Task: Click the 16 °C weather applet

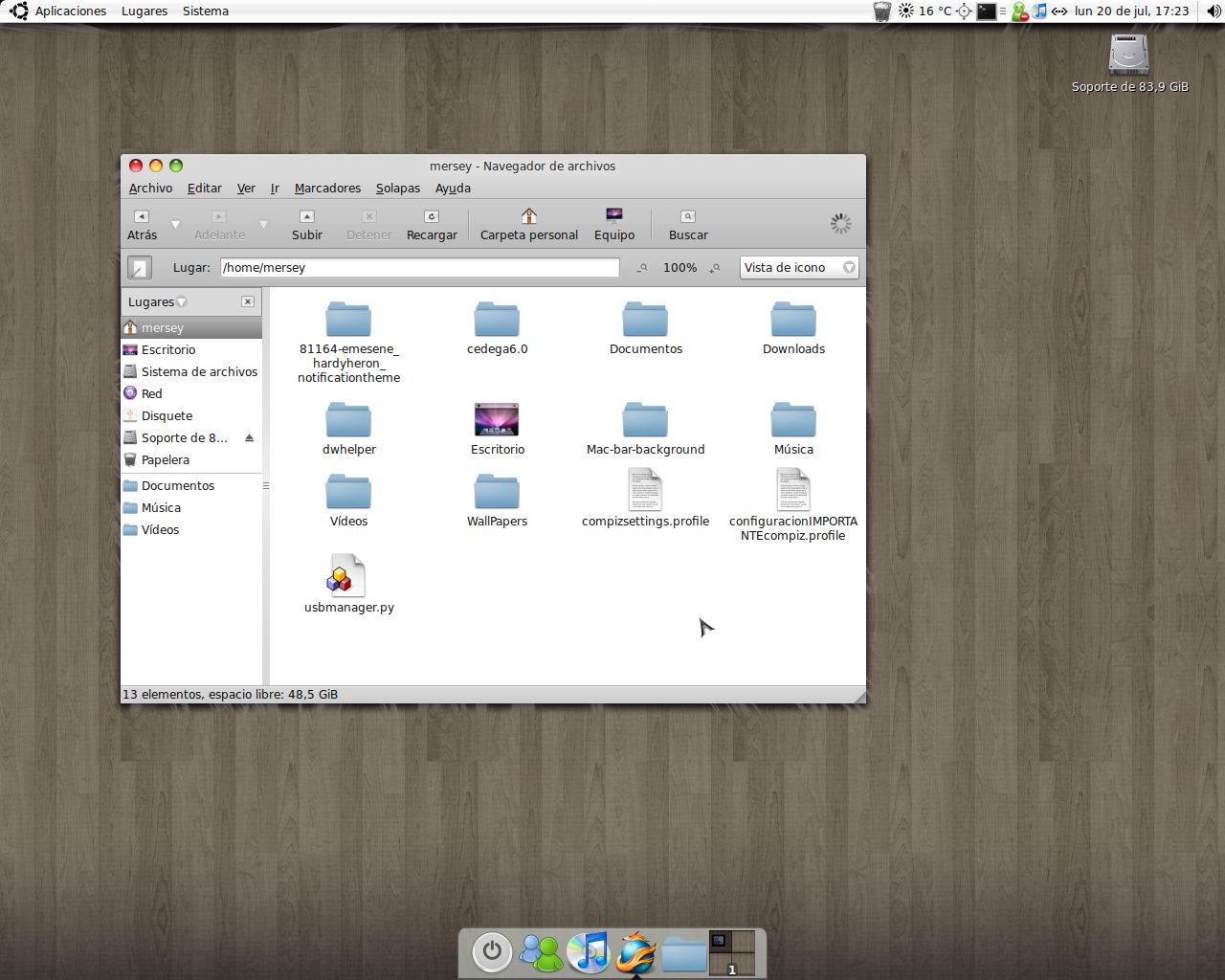Action: coord(924,11)
